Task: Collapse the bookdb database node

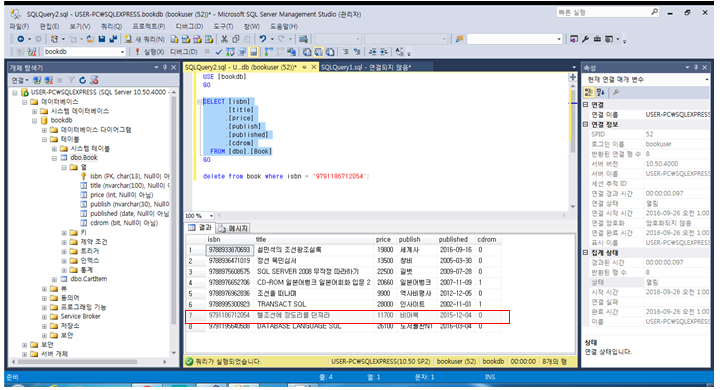Action: click(x=34, y=120)
